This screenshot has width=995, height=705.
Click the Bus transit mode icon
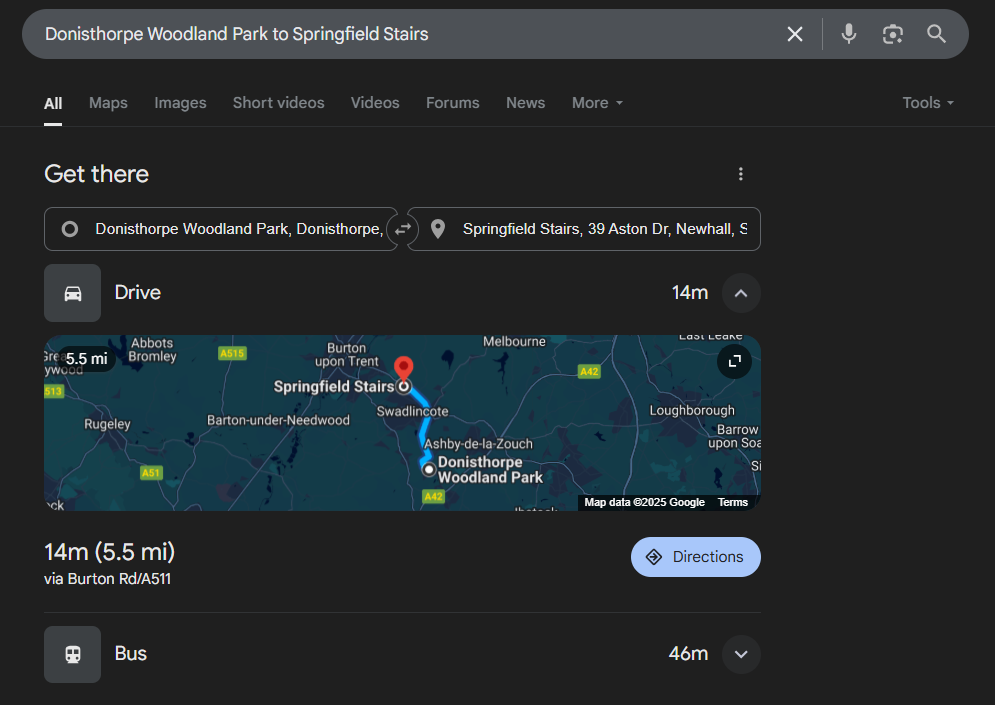pos(72,655)
